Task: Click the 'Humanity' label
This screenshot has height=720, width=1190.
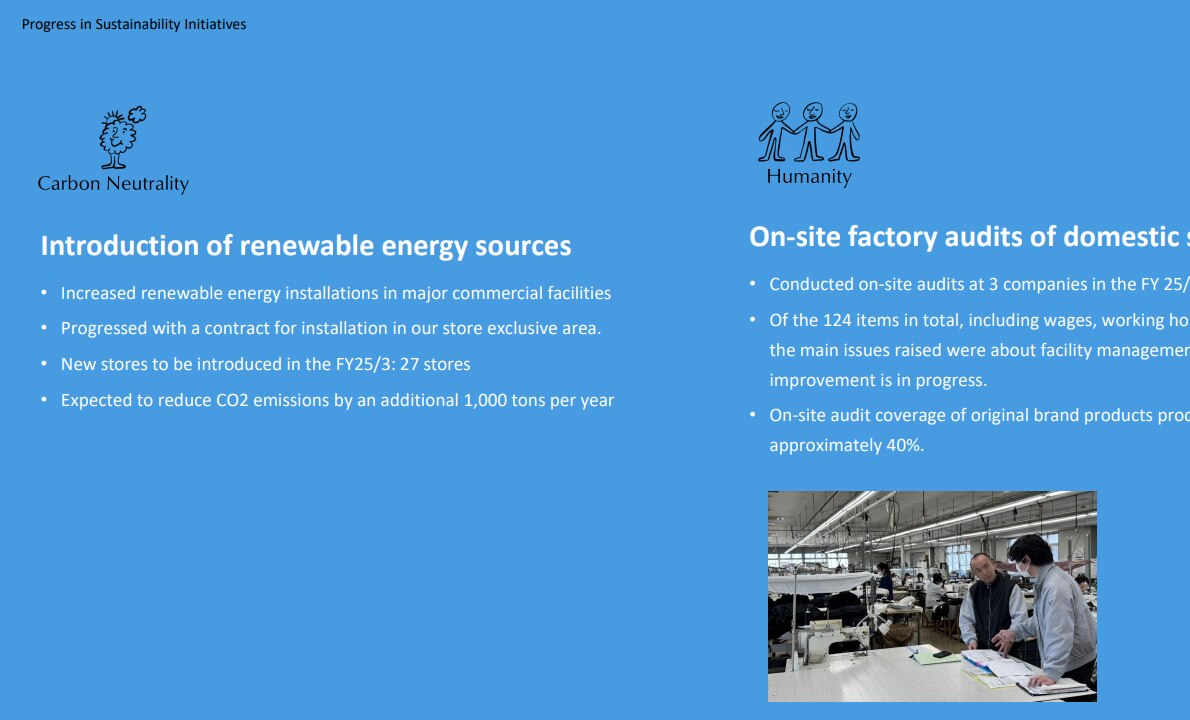Action: (809, 177)
